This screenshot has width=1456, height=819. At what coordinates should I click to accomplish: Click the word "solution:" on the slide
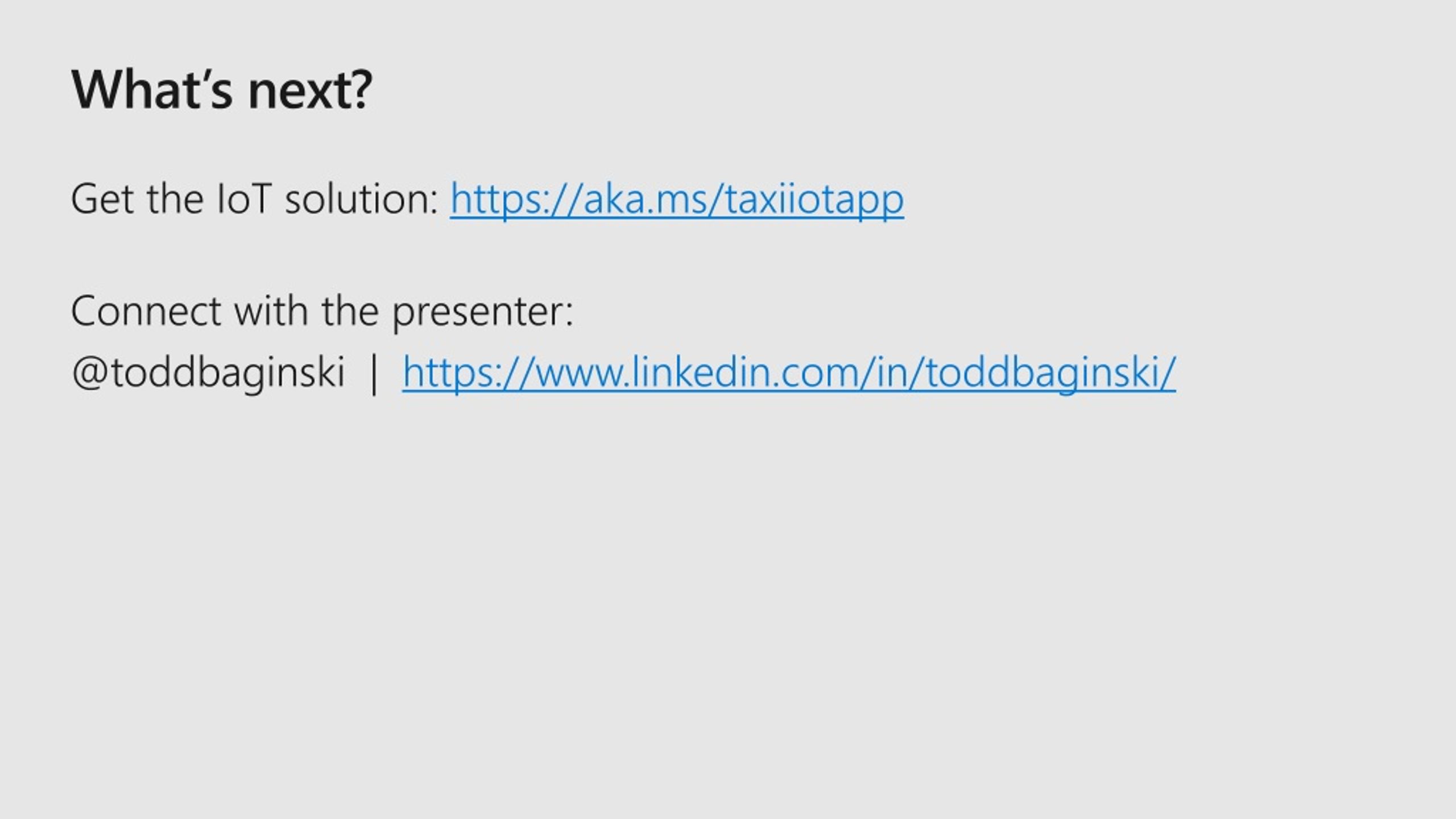[362, 199]
